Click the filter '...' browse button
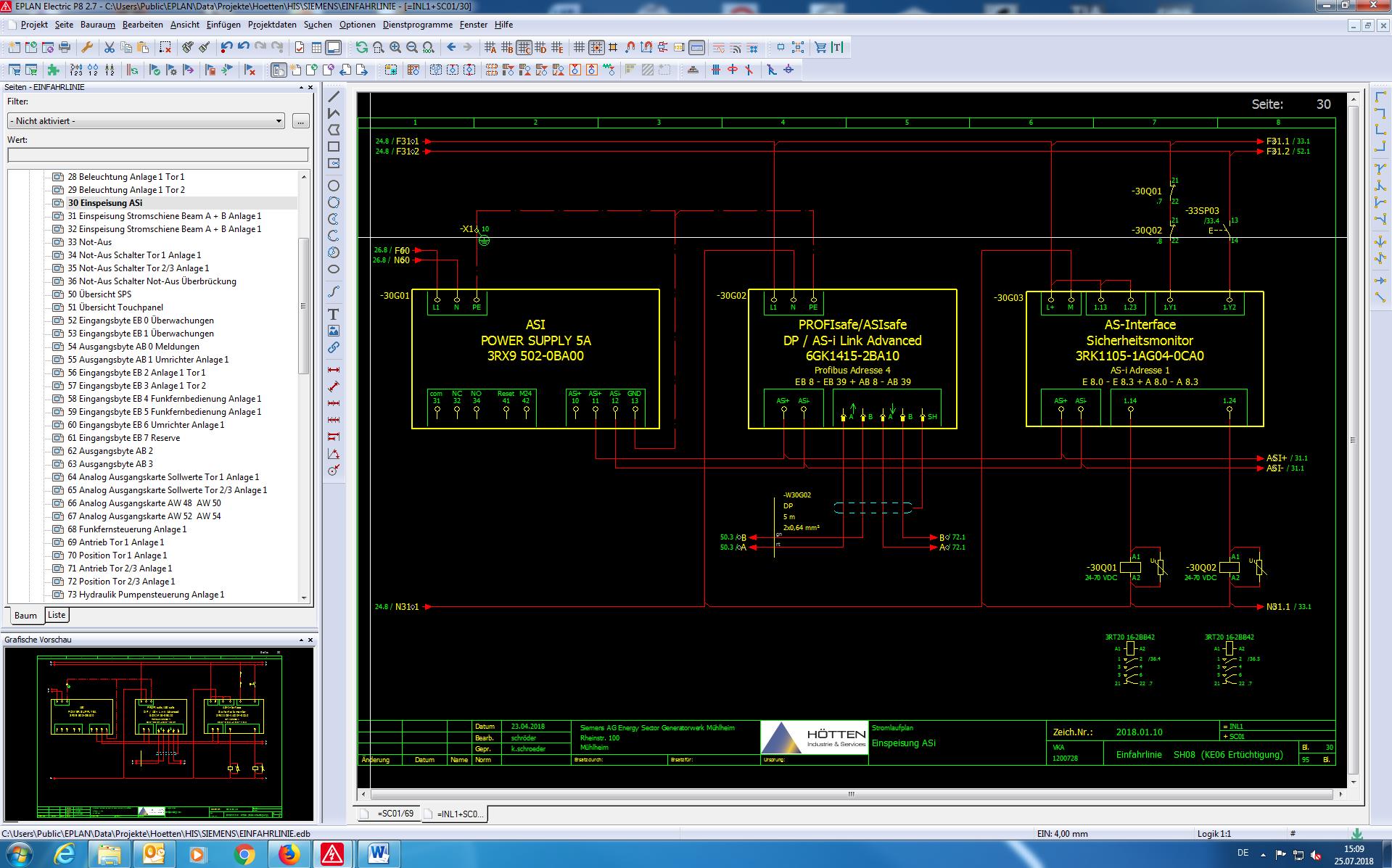 [x=300, y=121]
